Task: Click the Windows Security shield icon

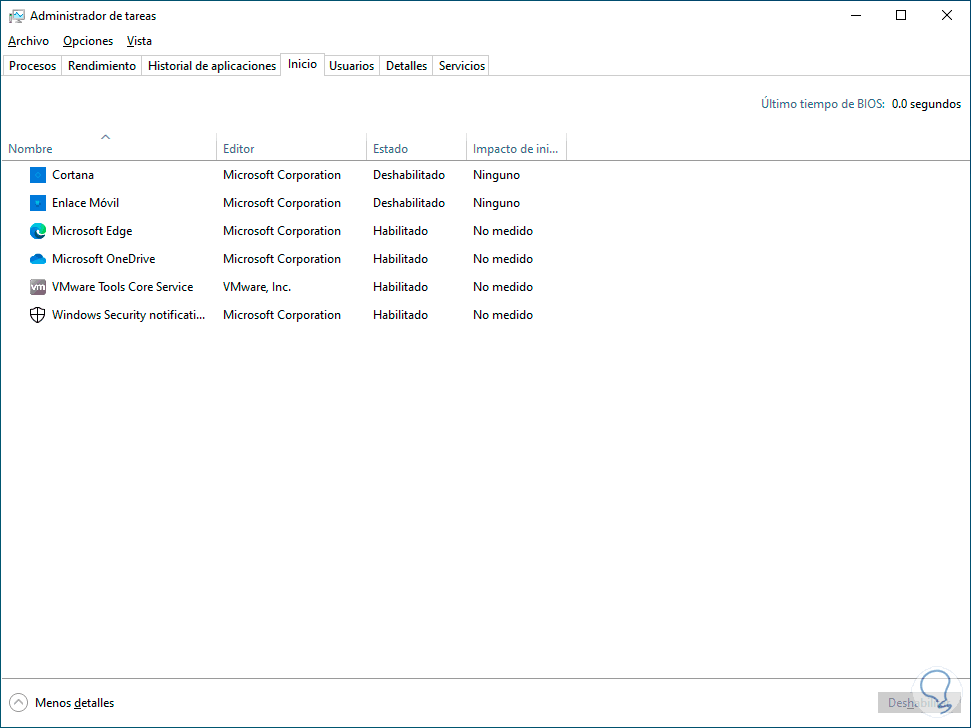Action: pyautogui.click(x=38, y=314)
